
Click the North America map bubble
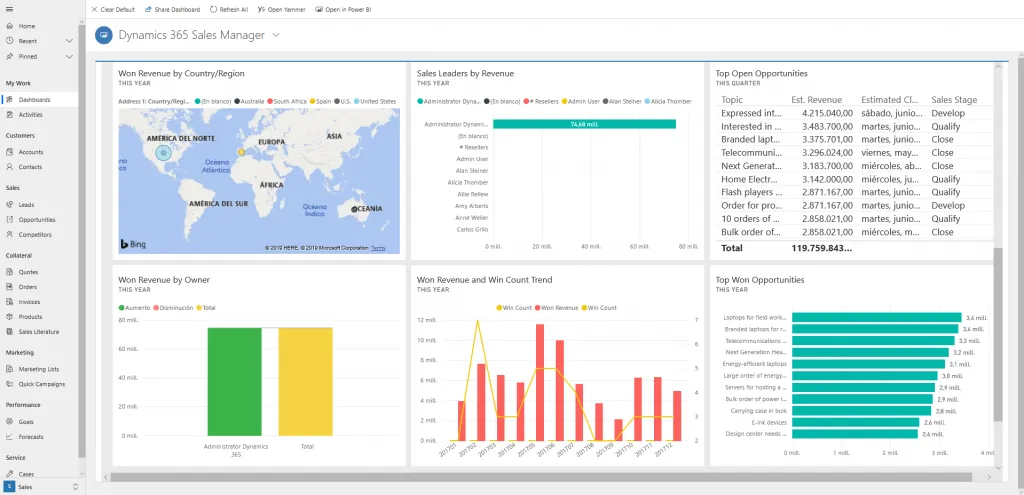[x=163, y=153]
